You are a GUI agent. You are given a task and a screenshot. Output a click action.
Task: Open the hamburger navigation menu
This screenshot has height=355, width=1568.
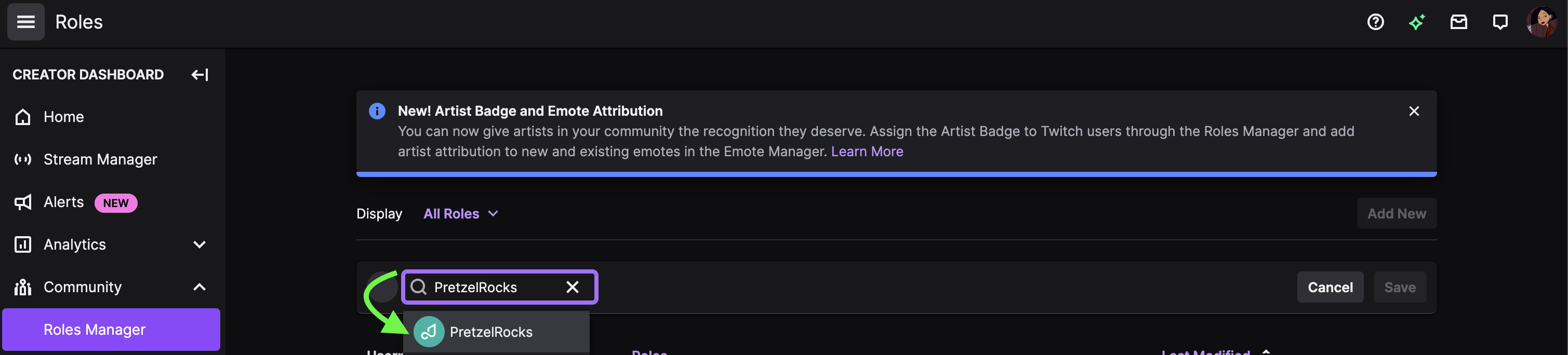[x=25, y=22]
